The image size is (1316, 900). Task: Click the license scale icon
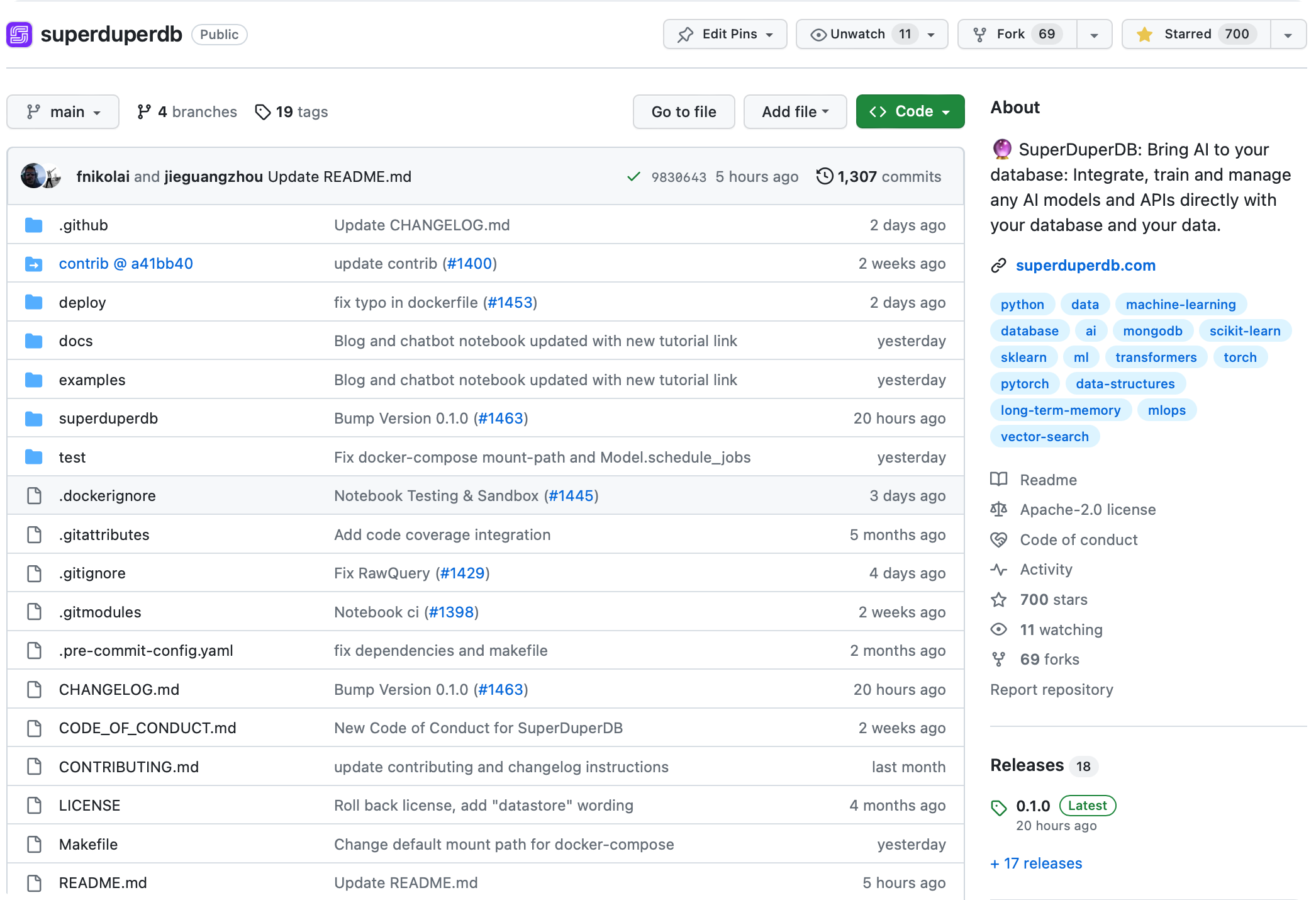pos(999,509)
